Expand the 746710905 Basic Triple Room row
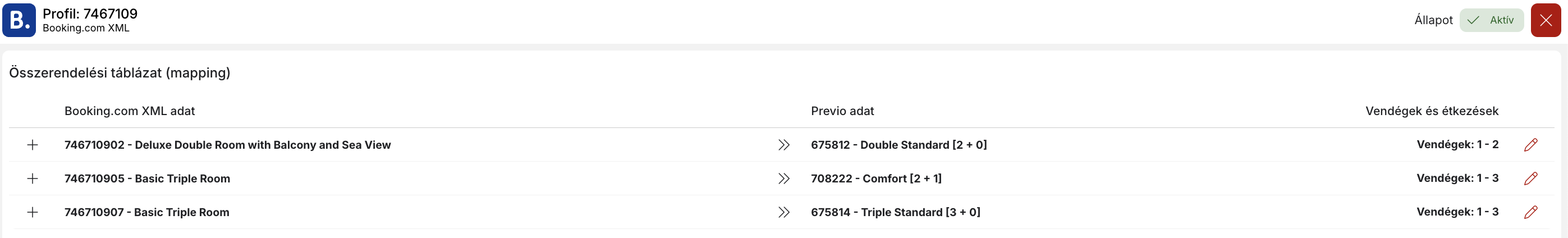 33,178
